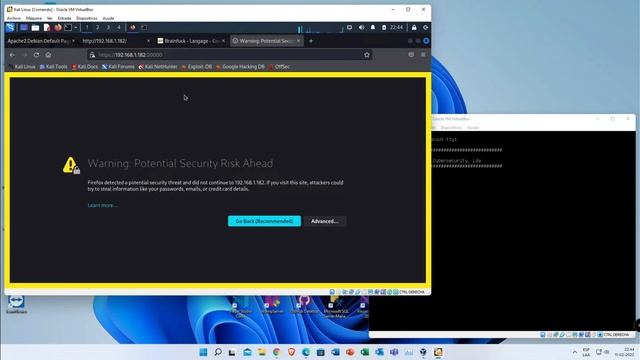Open Excel from the taskbar
Image resolution: width=640 pixels, height=360 pixels.
tap(364, 352)
